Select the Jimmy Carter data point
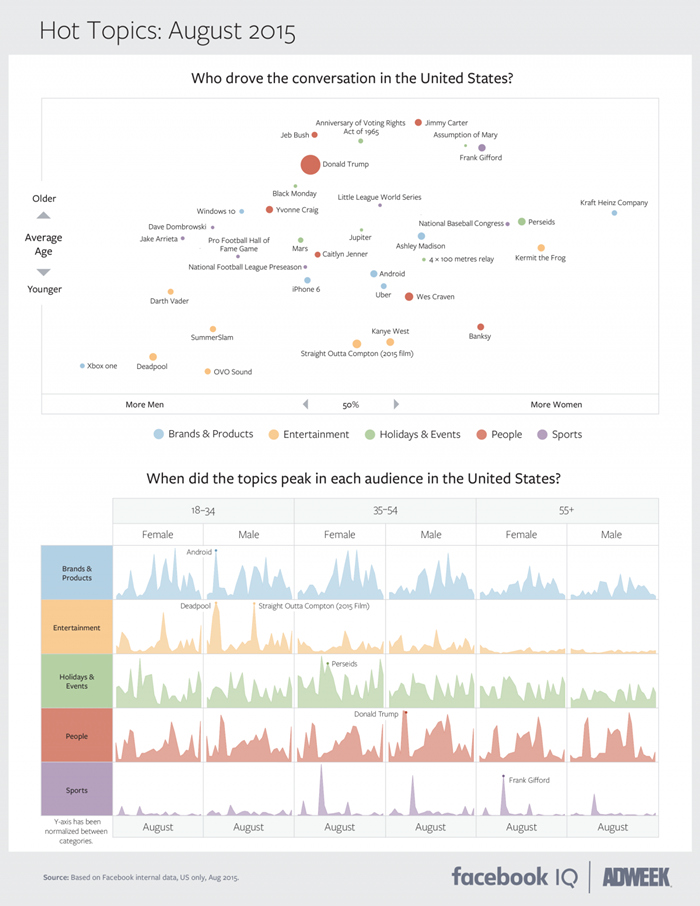 [x=418, y=122]
